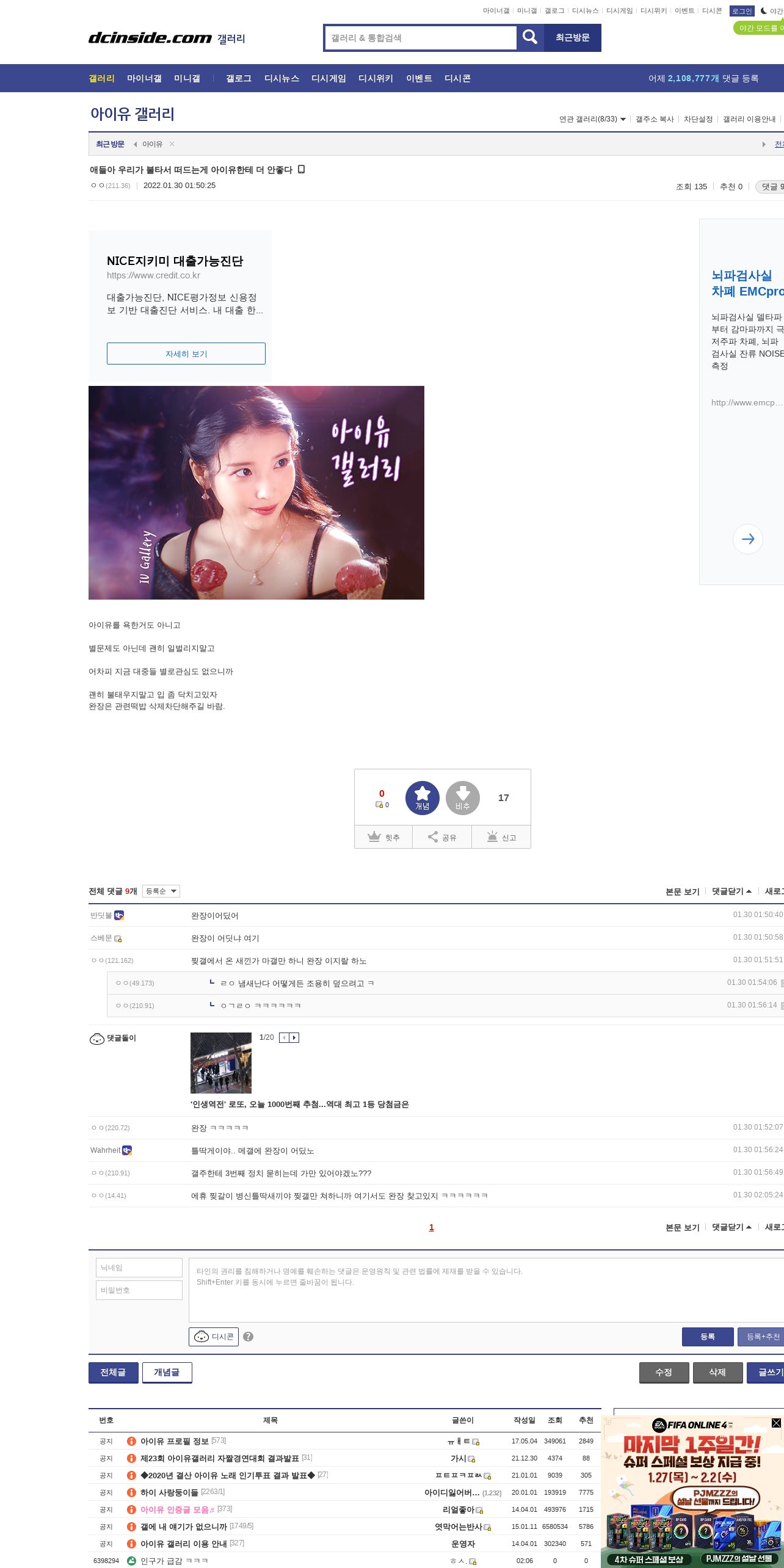This screenshot has height=1568, width=784.
Task: Open 디시위키 in blue nav bar
Action: (376, 78)
